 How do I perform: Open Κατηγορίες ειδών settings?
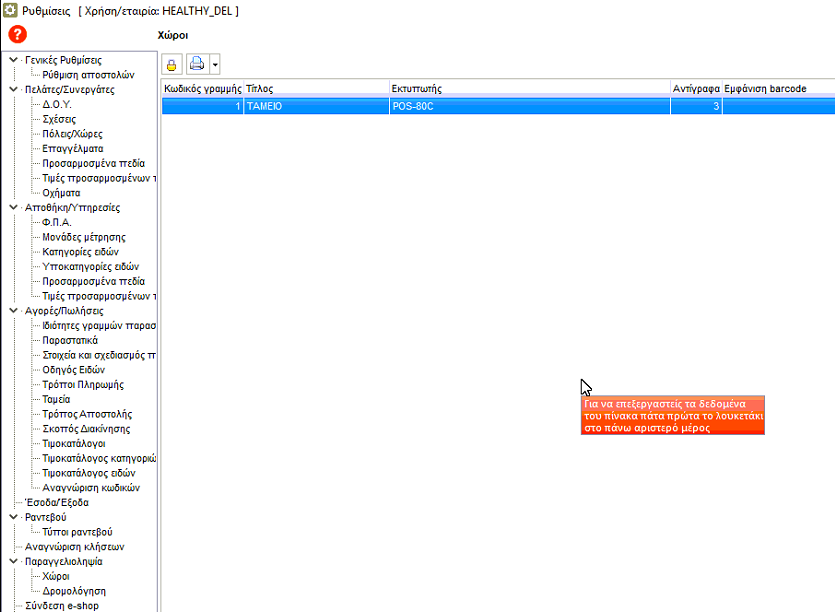(80, 252)
